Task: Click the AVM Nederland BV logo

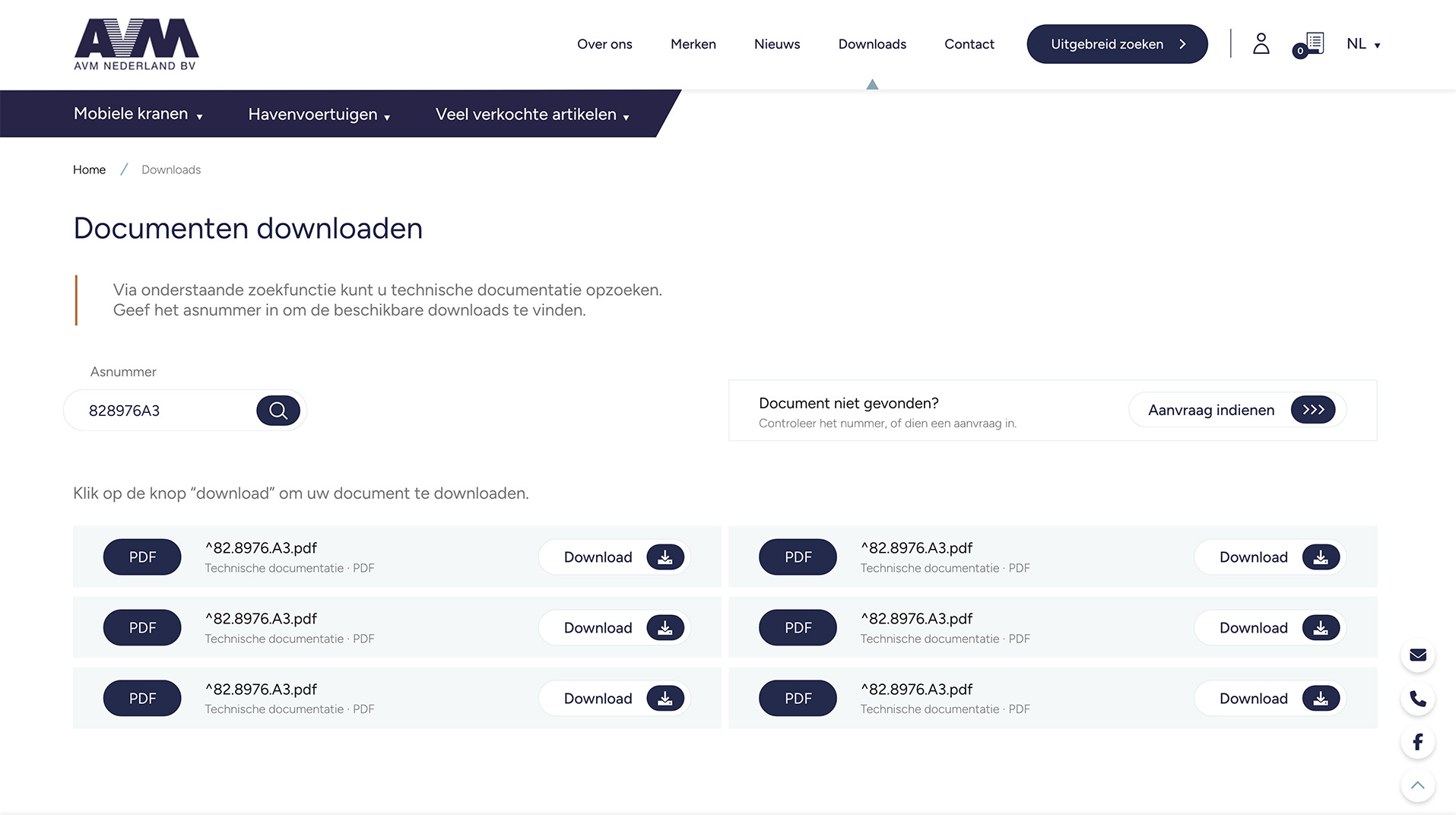Action: click(x=136, y=44)
